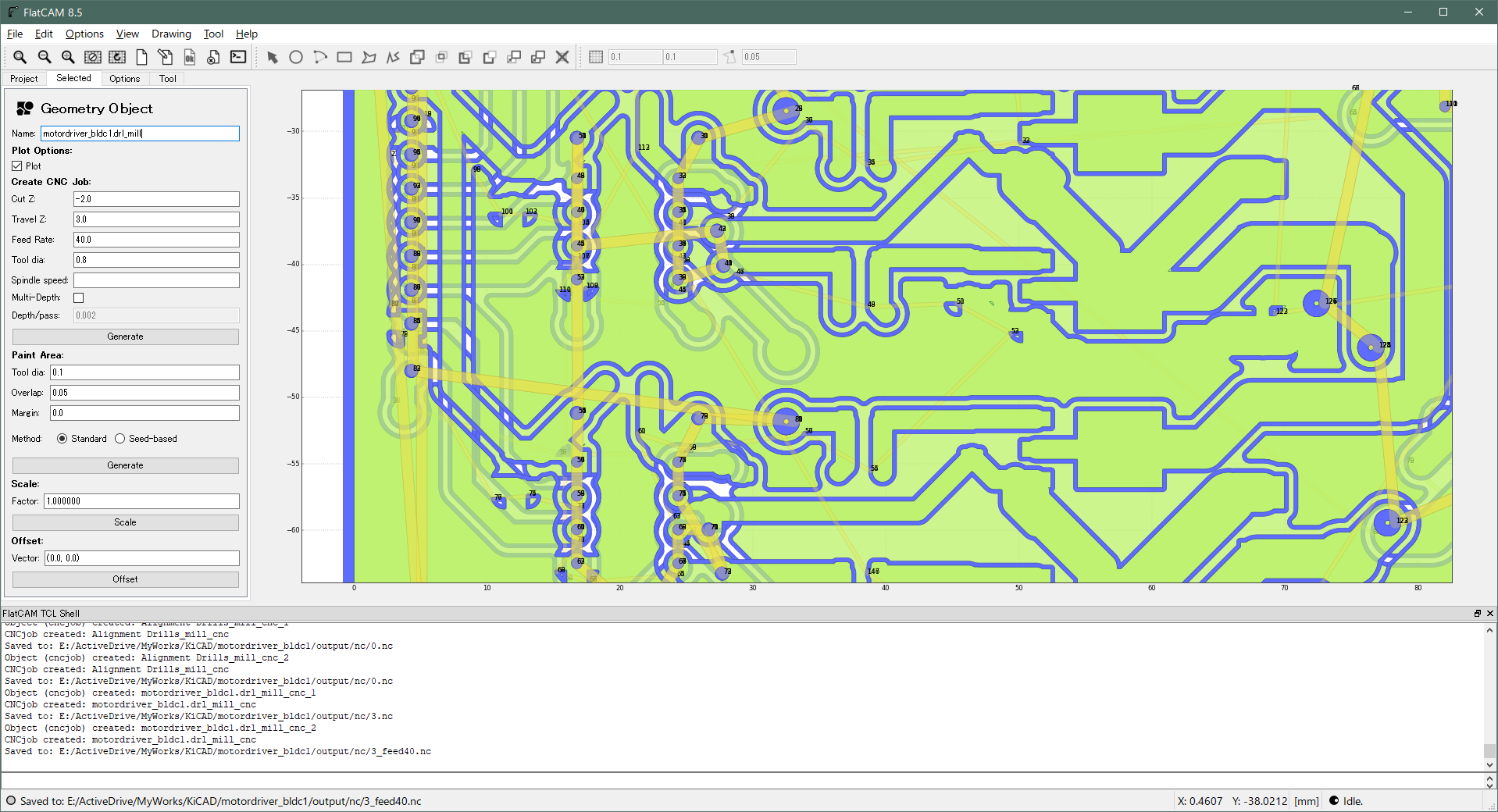Screen dimensions: 1498x812
Task: Pick the Add Rectangle drawing tool
Action: (344, 57)
